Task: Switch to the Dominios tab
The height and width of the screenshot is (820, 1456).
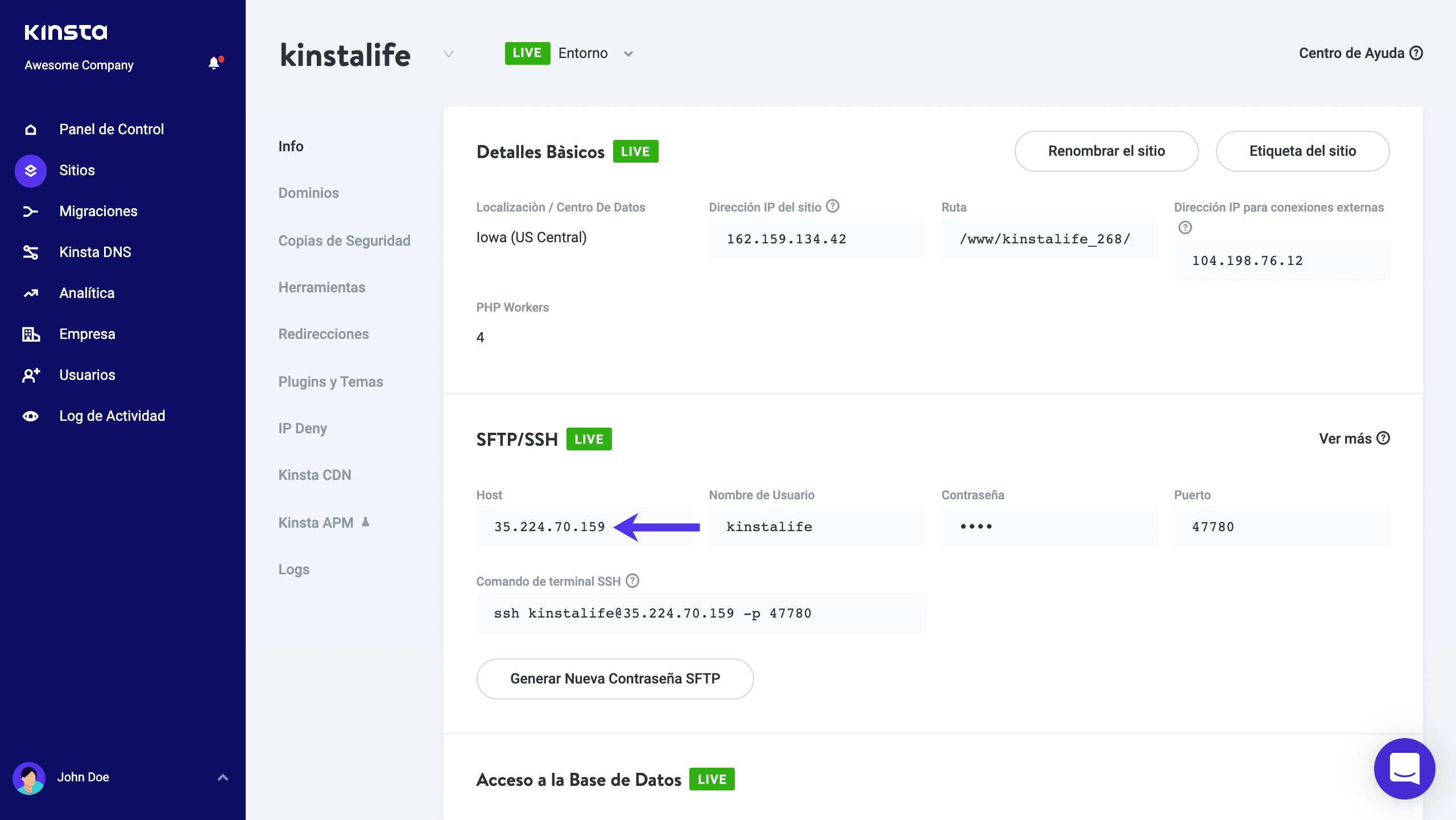Action: [308, 193]
